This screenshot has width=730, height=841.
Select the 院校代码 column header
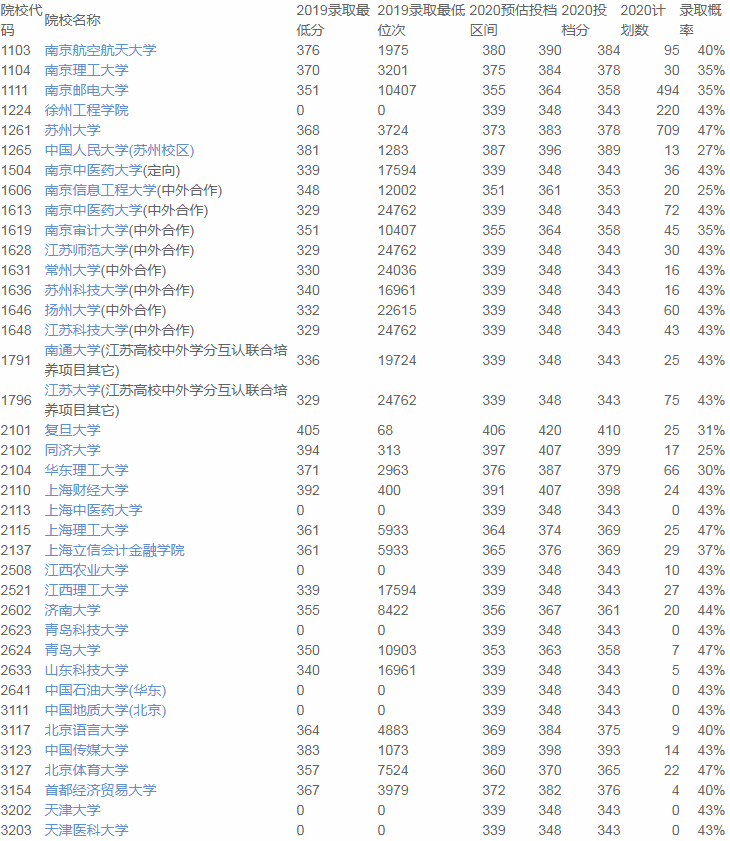21,20
